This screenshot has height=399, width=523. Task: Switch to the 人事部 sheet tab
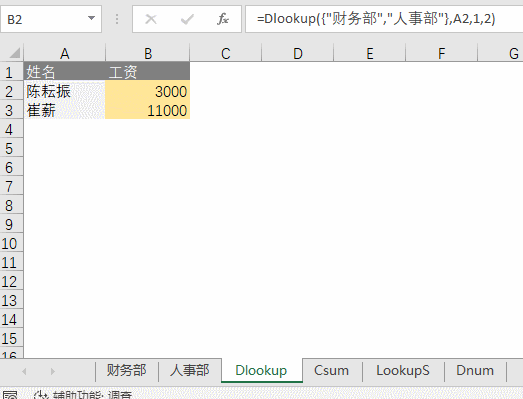click(x=189, y=370)
